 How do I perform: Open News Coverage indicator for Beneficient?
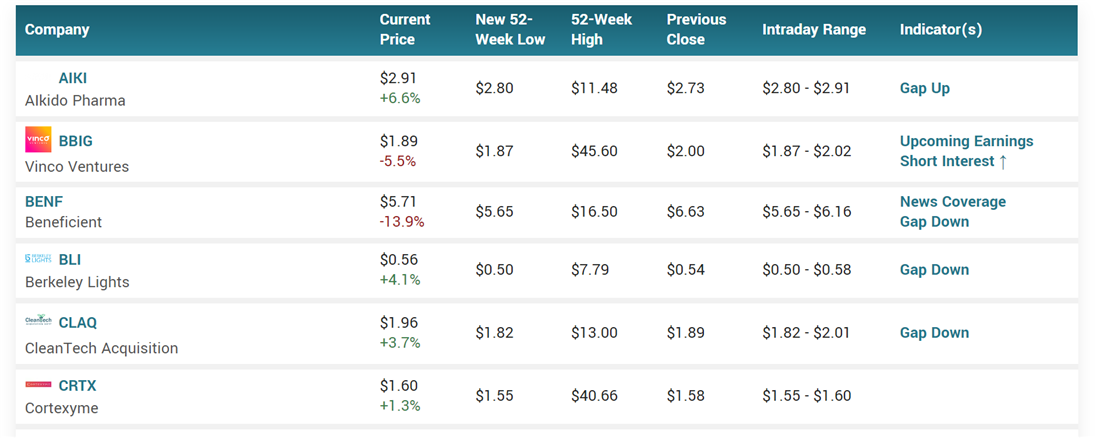952,201
